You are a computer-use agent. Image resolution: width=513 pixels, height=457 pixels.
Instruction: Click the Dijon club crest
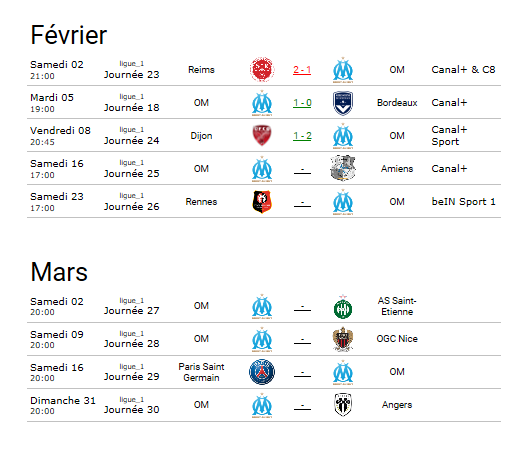(262, 136)
